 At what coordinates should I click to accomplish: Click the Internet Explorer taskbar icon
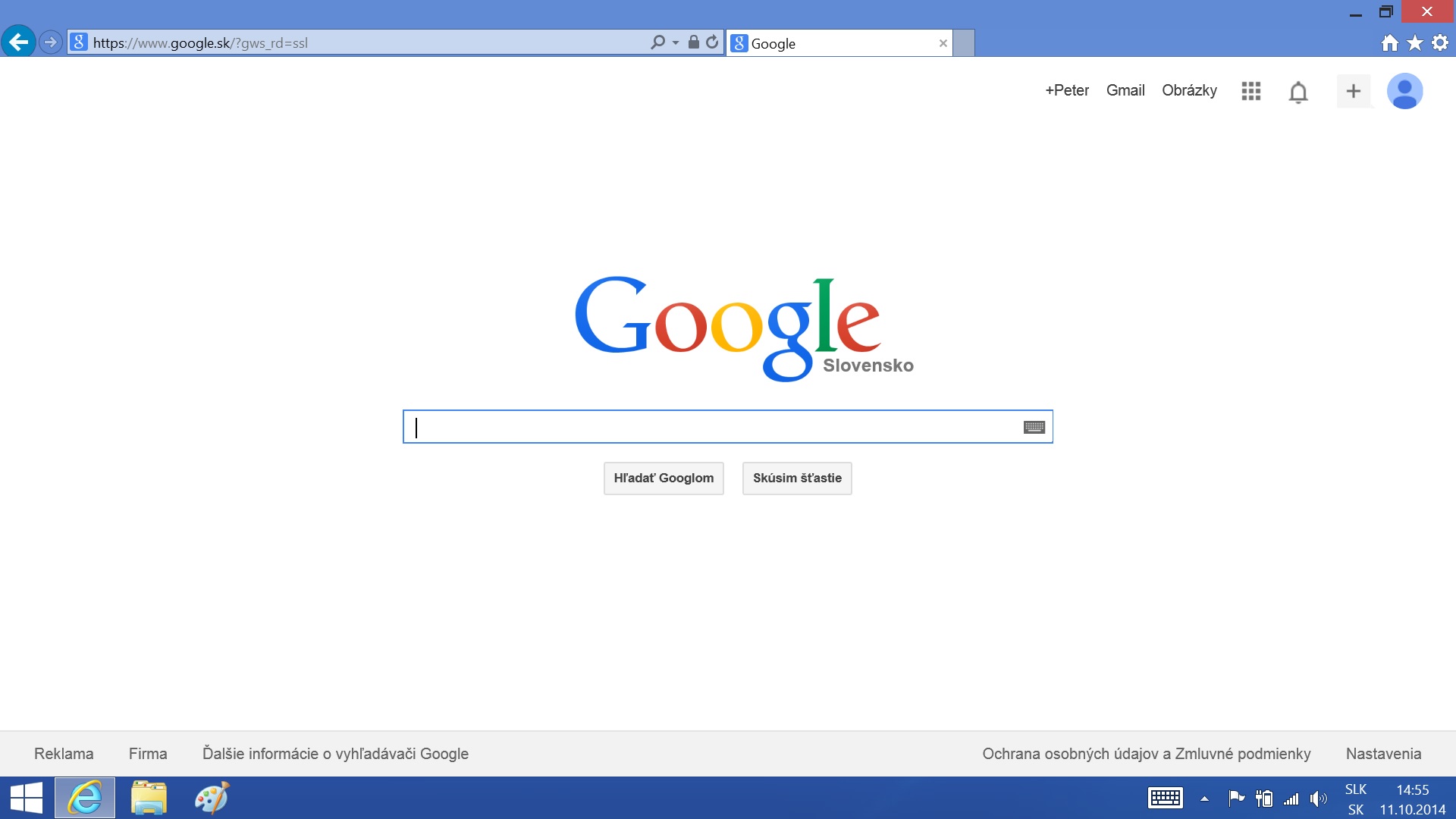tap(85, 798)
